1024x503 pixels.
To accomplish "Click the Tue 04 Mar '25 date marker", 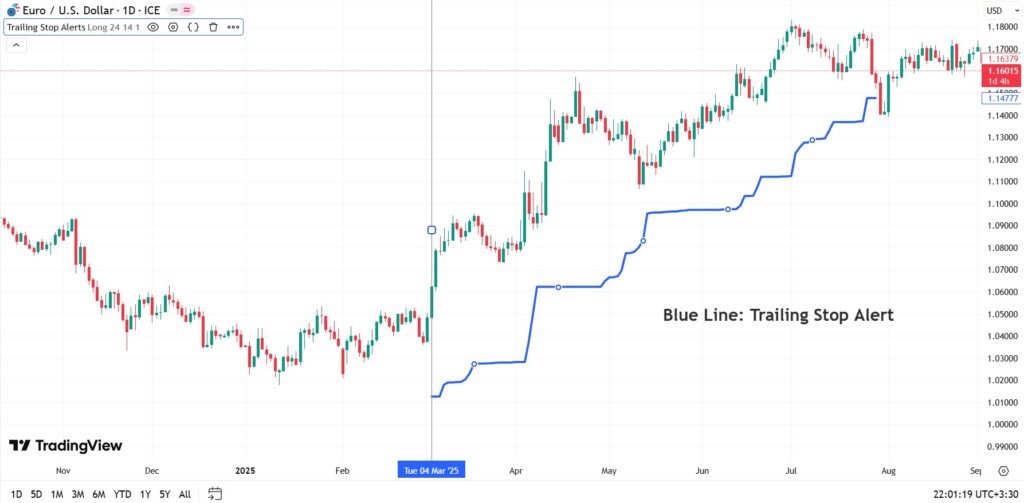I will pyautogui.click(x=431, y=469).
